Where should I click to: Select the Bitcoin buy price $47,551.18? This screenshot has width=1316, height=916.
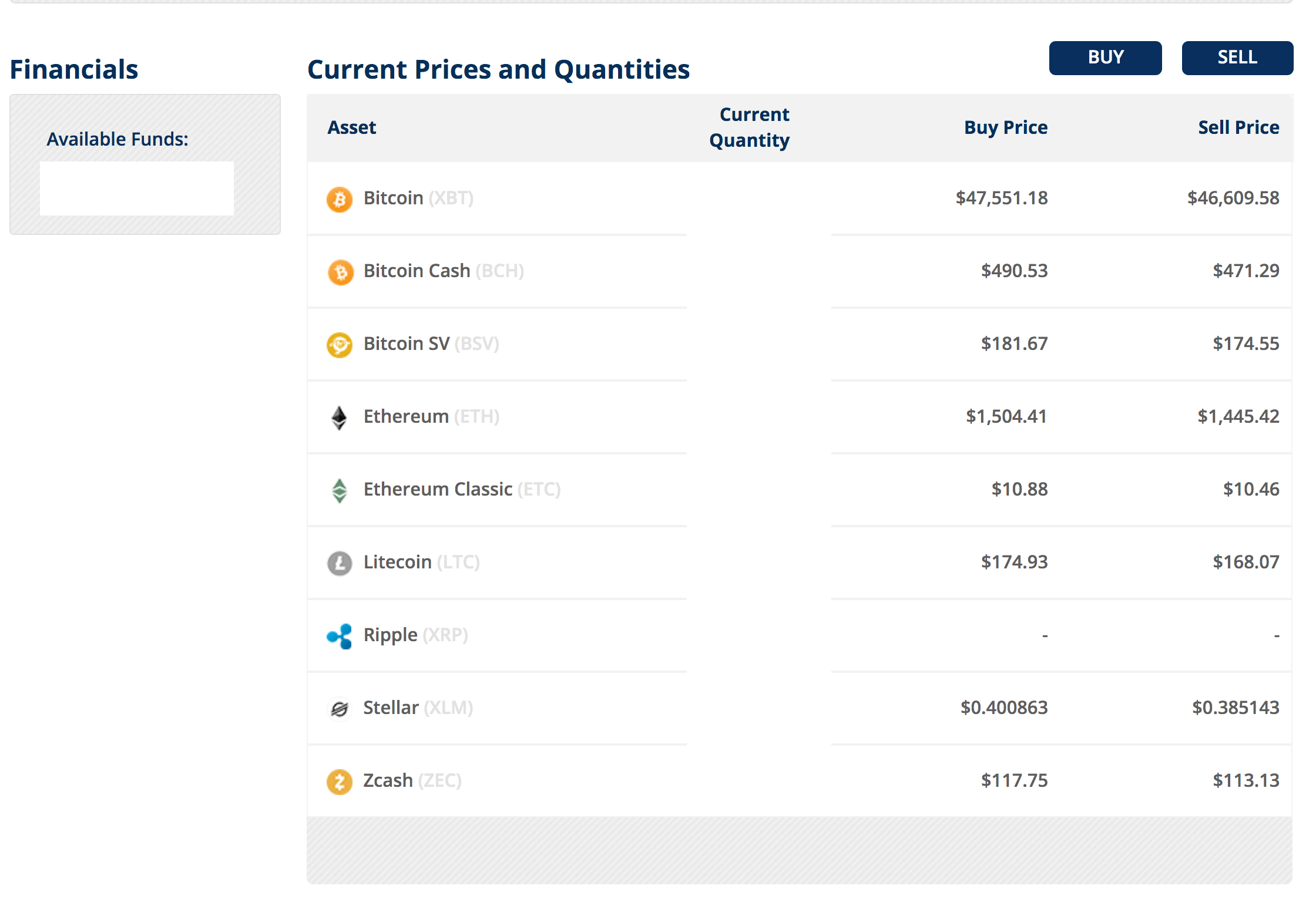tap(1001, 198)
